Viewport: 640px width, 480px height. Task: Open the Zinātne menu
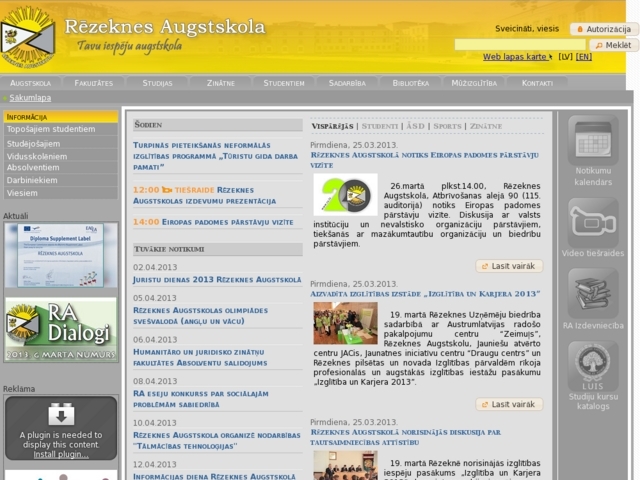tap(220, 83)
